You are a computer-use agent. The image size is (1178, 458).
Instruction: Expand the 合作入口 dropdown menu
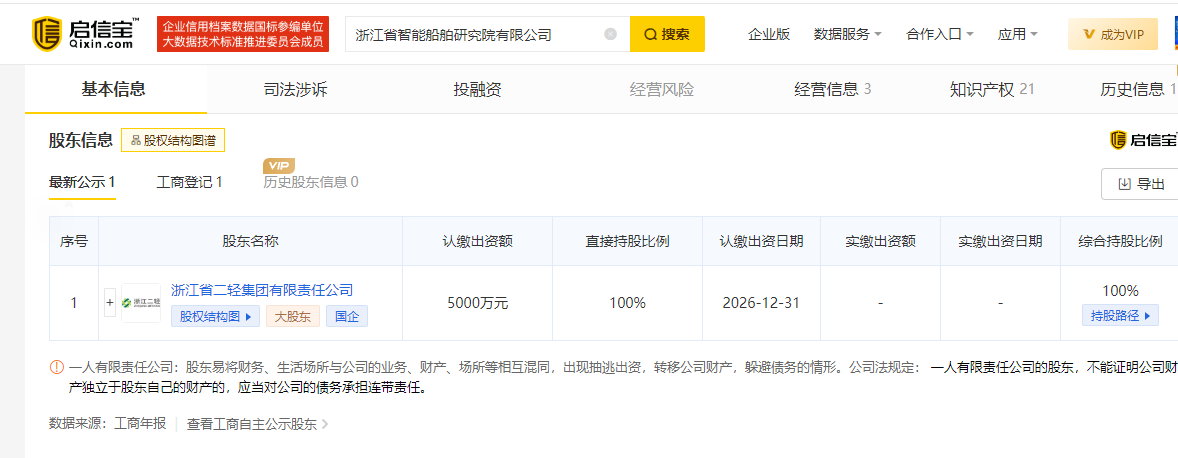coord(940,34)
